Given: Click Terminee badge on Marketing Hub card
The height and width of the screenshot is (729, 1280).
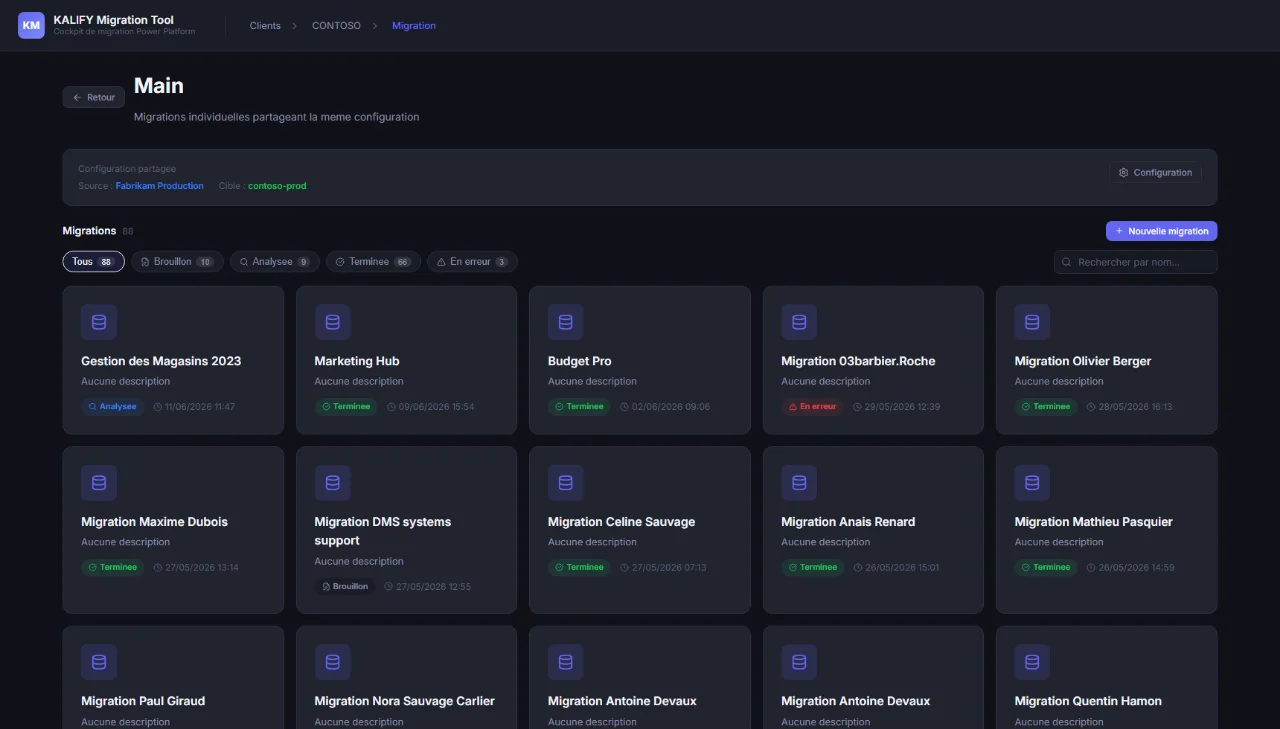Looking at the screenshot, I should [x=346, y=407].
